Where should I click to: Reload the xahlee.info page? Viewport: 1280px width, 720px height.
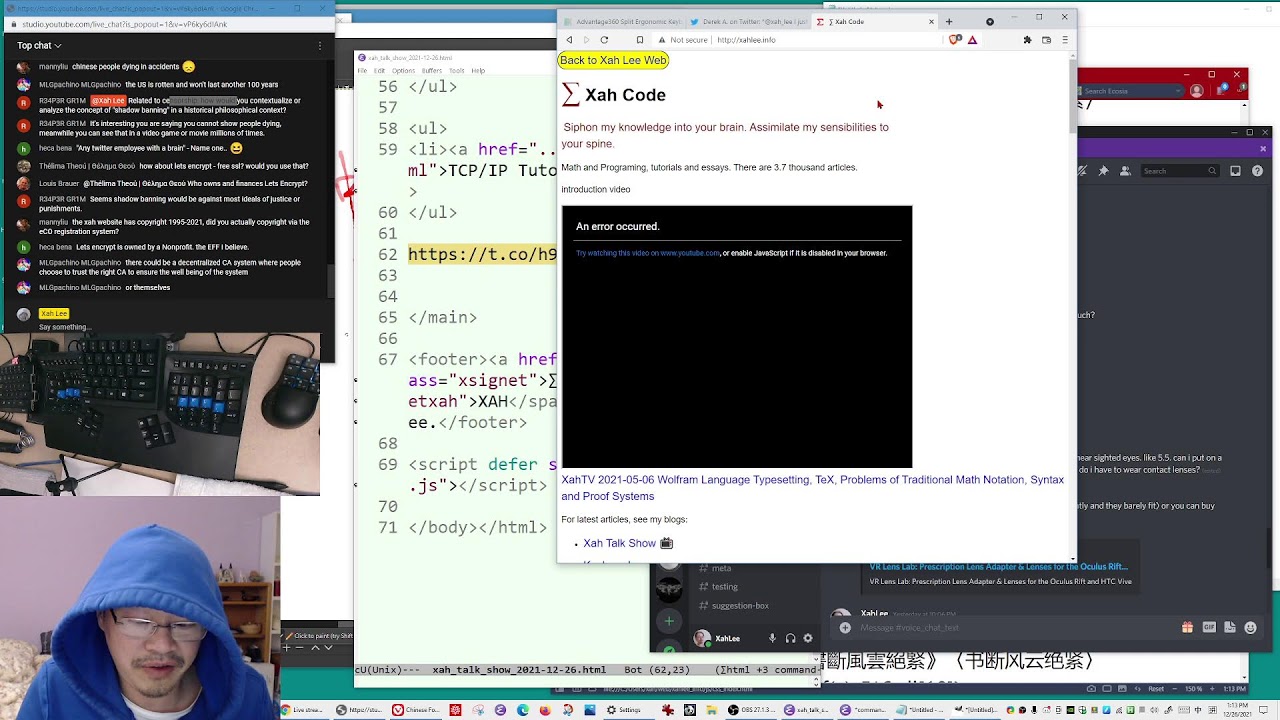point(604,40)
